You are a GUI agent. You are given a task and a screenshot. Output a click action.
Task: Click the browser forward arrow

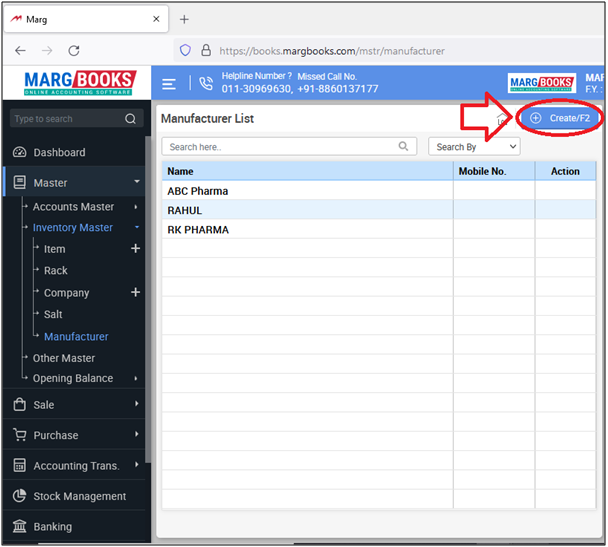[x=47, y=50]
